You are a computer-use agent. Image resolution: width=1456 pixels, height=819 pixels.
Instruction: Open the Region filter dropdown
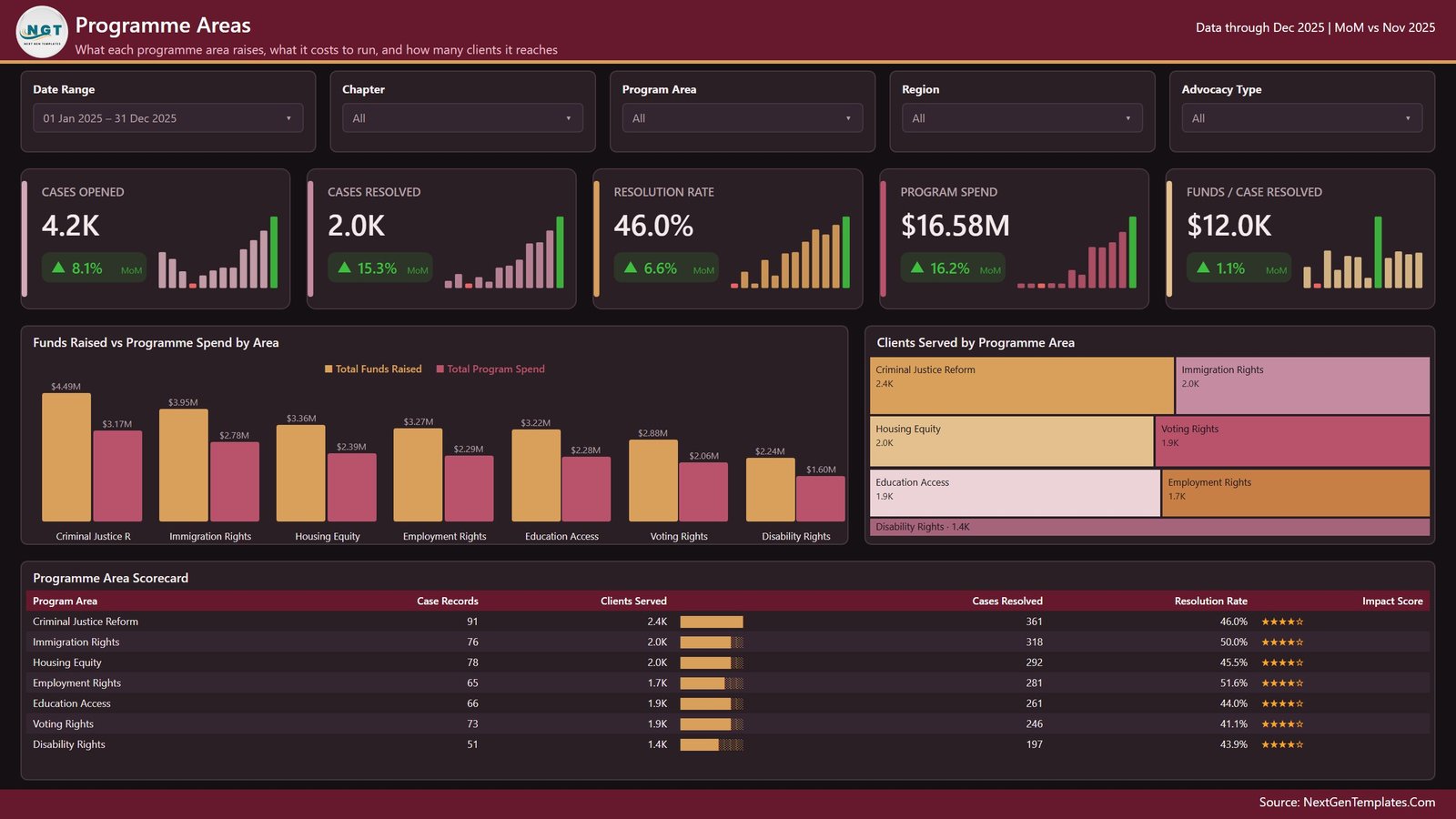(1022, 118)
